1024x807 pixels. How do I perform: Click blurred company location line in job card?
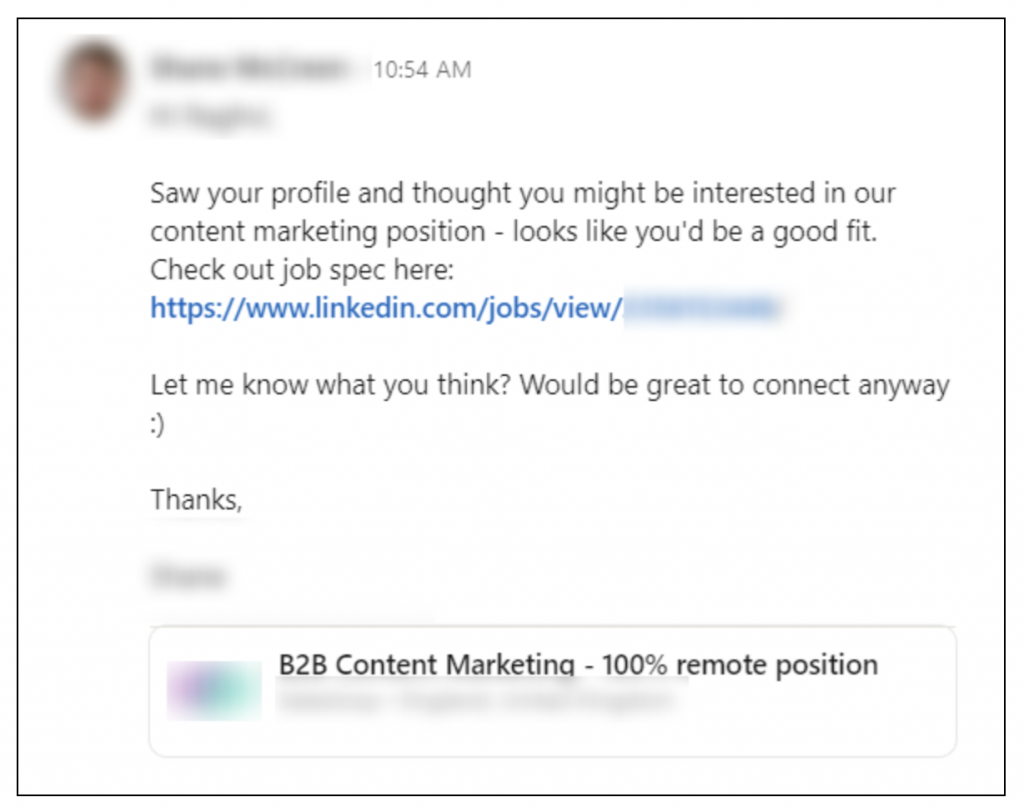pyautogui.click(x=476, y=701)
